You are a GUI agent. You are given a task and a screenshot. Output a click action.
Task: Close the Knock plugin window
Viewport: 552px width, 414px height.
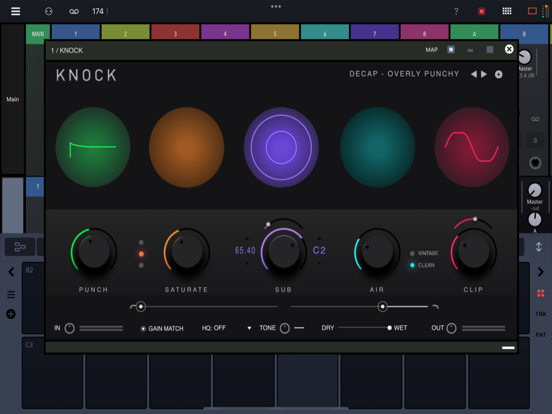coord(509,49)
